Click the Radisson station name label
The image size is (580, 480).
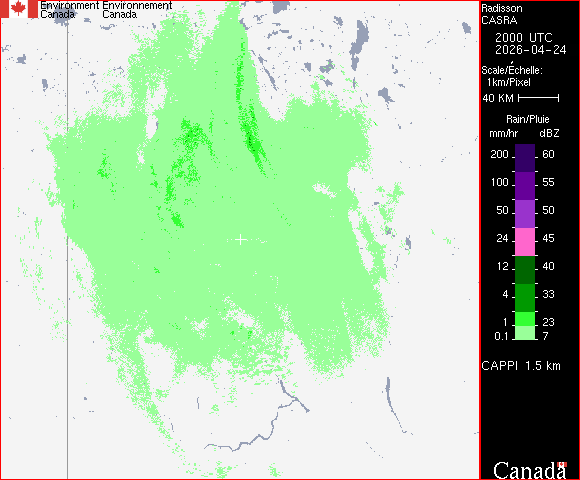tap(502, 8)
